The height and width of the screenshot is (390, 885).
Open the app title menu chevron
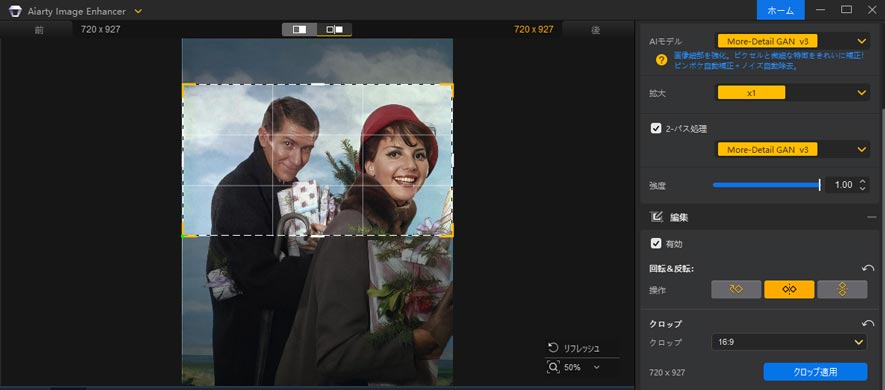[138, 11]
